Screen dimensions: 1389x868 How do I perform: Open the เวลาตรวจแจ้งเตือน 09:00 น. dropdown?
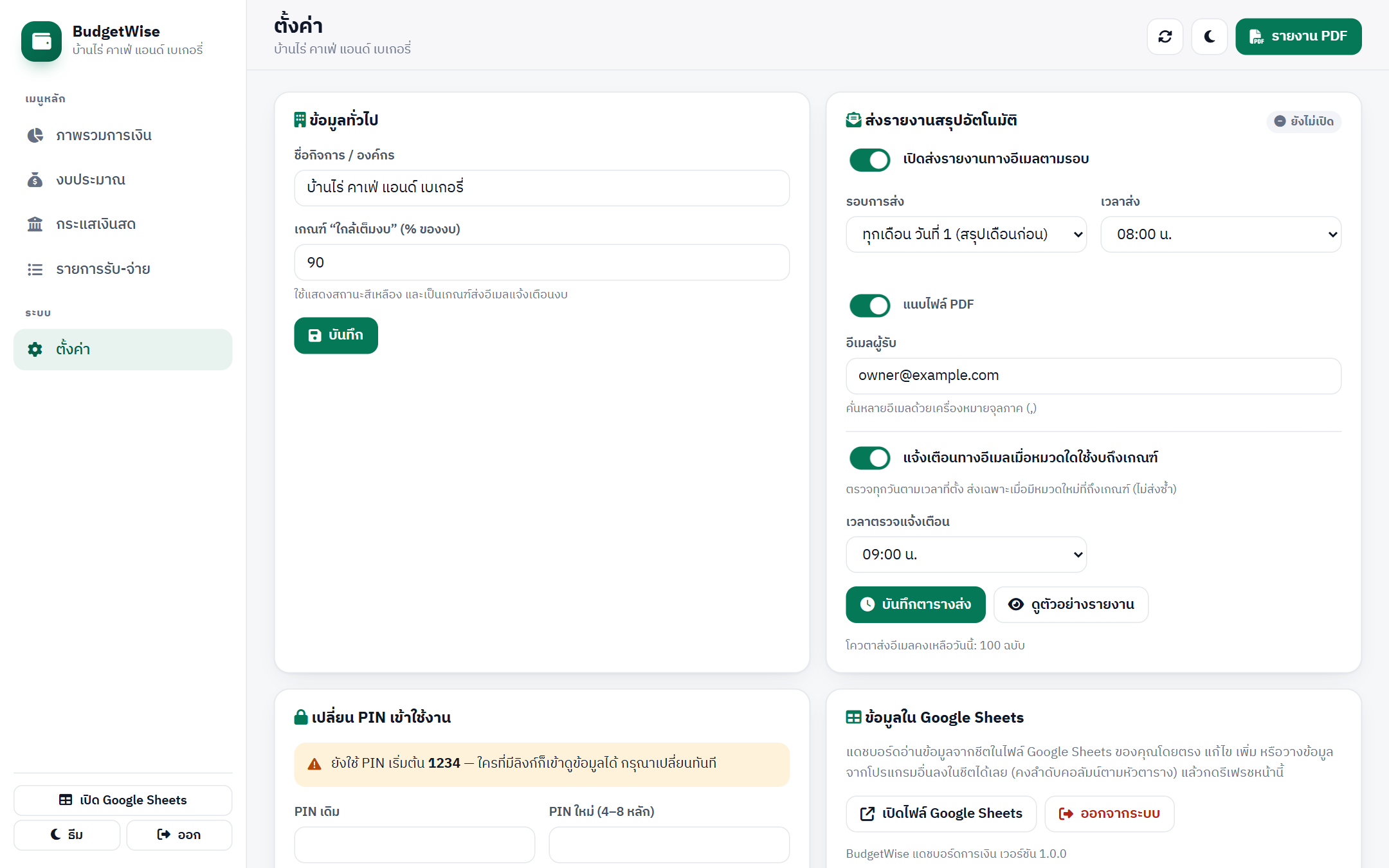click(966, 554)
